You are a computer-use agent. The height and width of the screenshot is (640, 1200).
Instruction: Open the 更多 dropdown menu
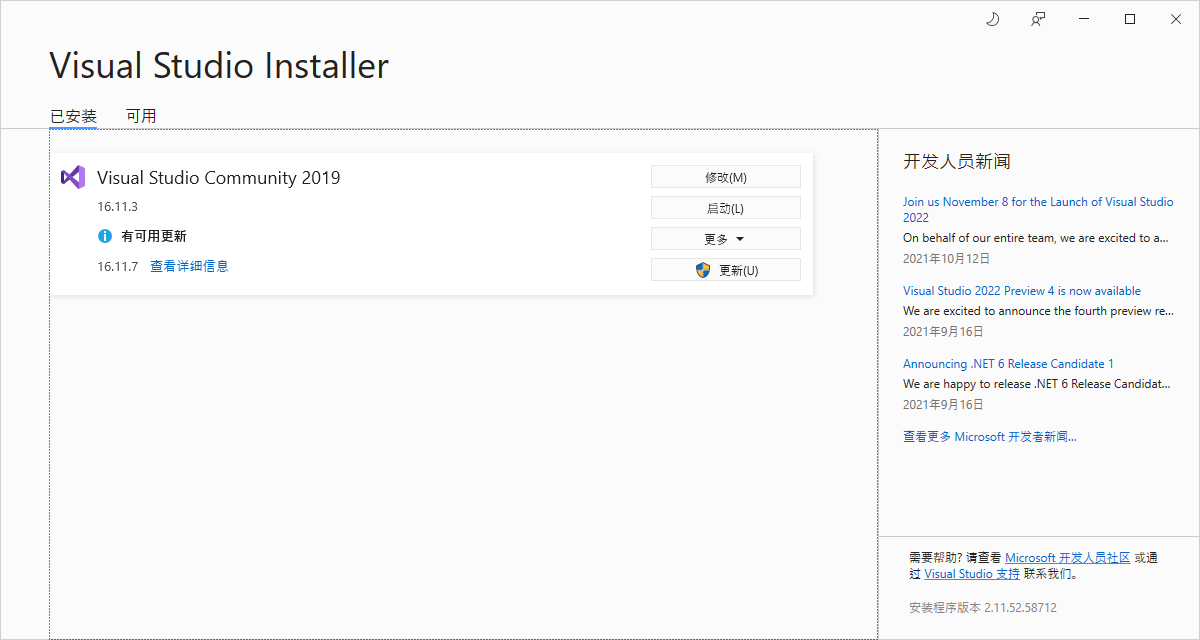726,239
